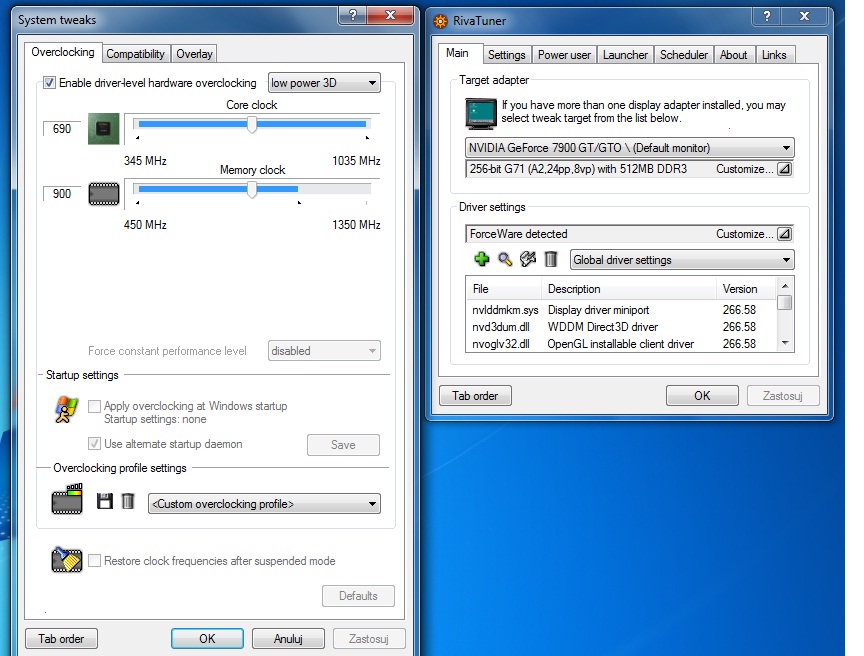
Task: Click Zastosuj in System tweaks window
Action: pyautogui.click(x=369, y=639)
